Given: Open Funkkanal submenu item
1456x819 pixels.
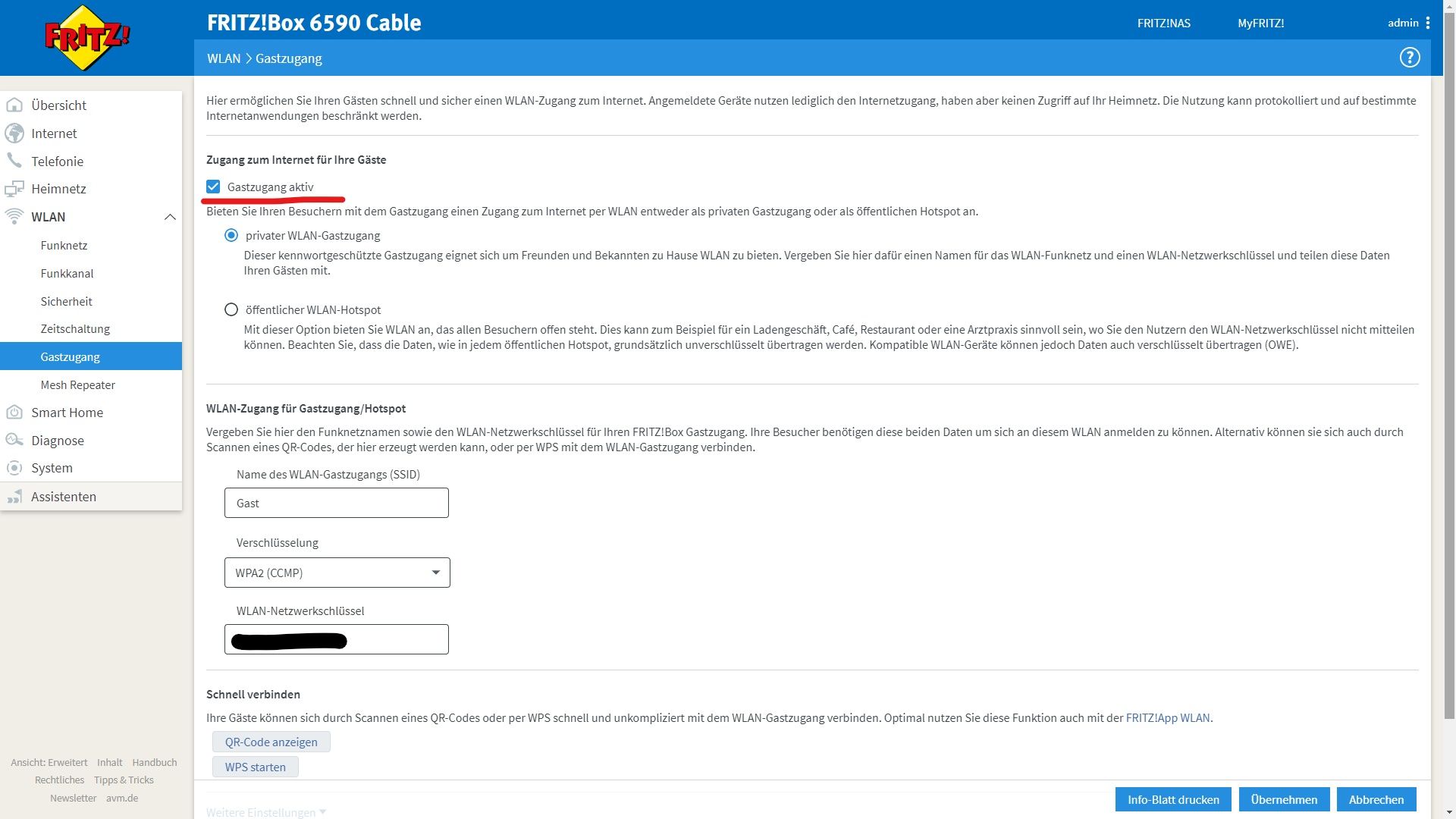Looking at the screenshot, I should click(x=67, y=274).
